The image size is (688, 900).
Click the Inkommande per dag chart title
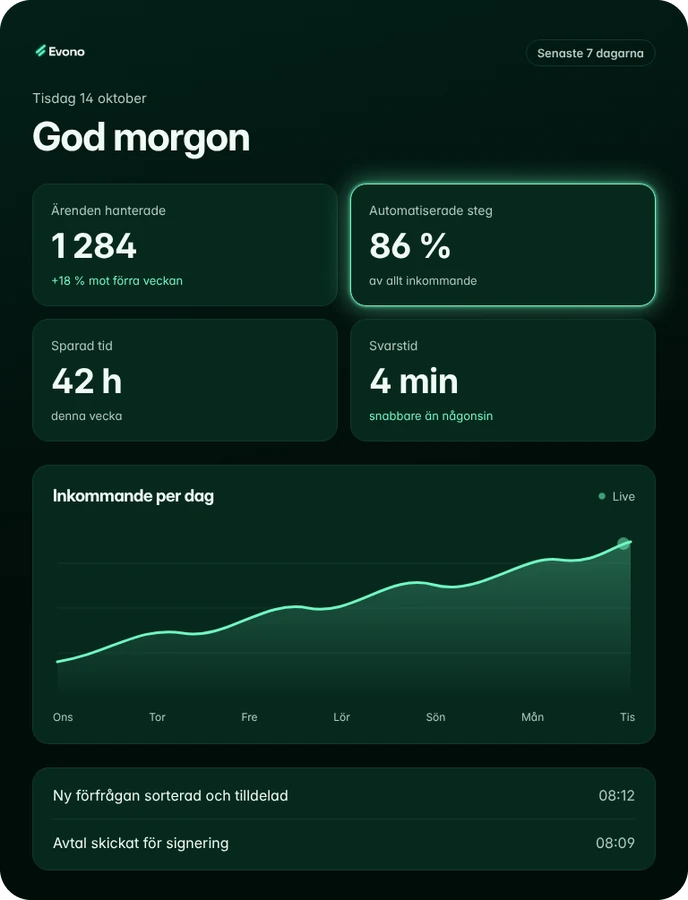[133, 496]
